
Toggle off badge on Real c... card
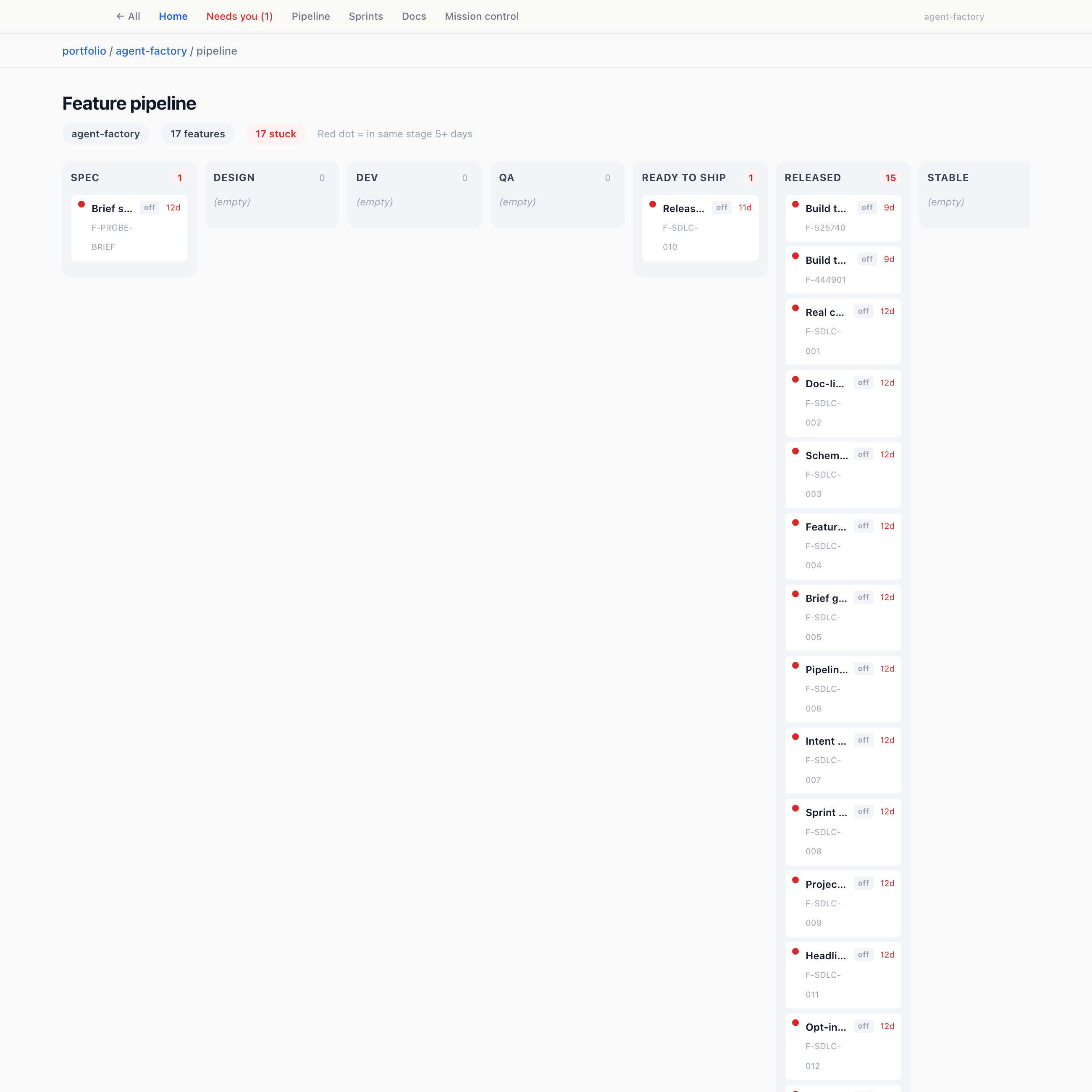coord(864,312)
